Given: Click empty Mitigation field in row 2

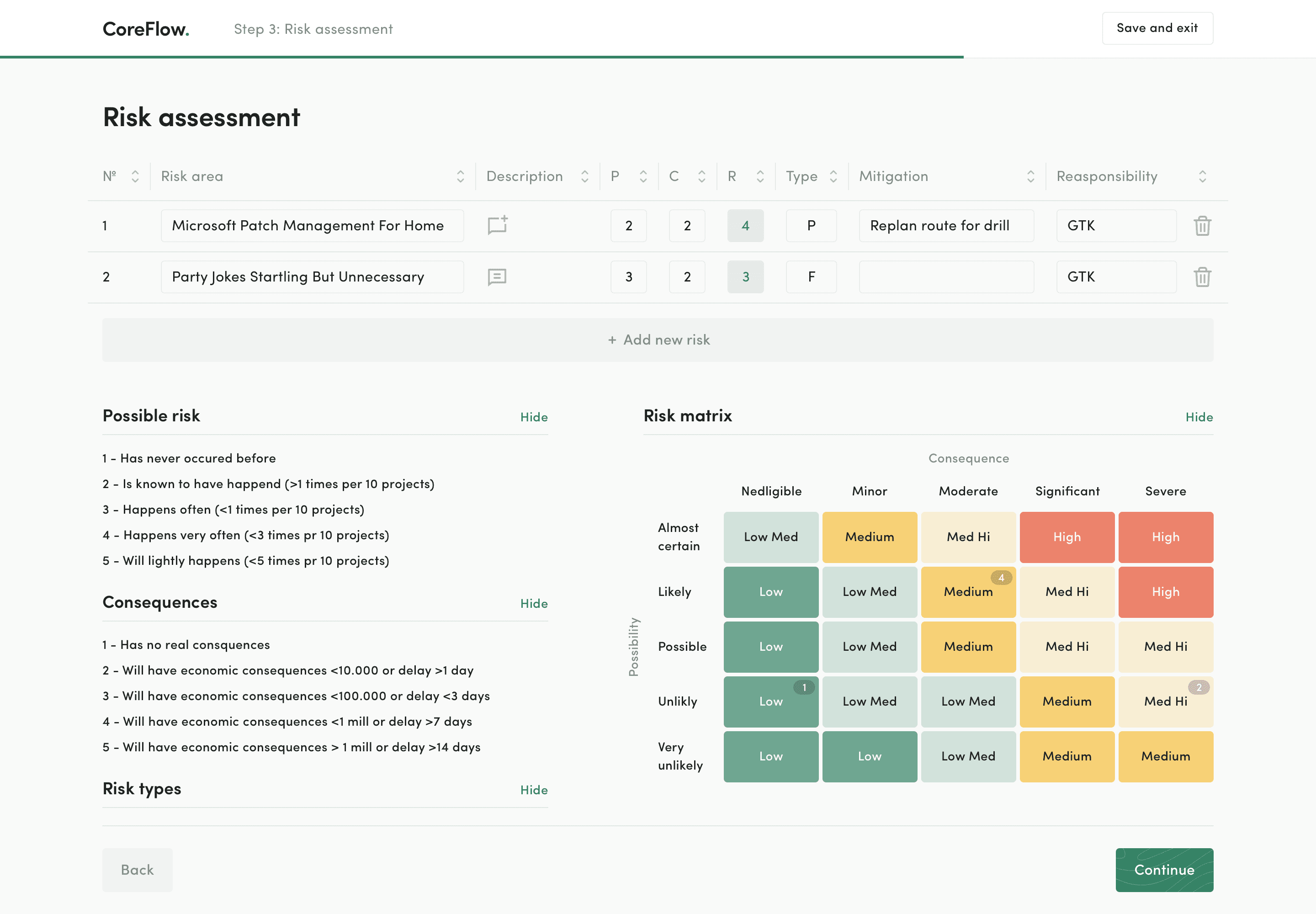Looking at the screenshot, I should 946,277.
